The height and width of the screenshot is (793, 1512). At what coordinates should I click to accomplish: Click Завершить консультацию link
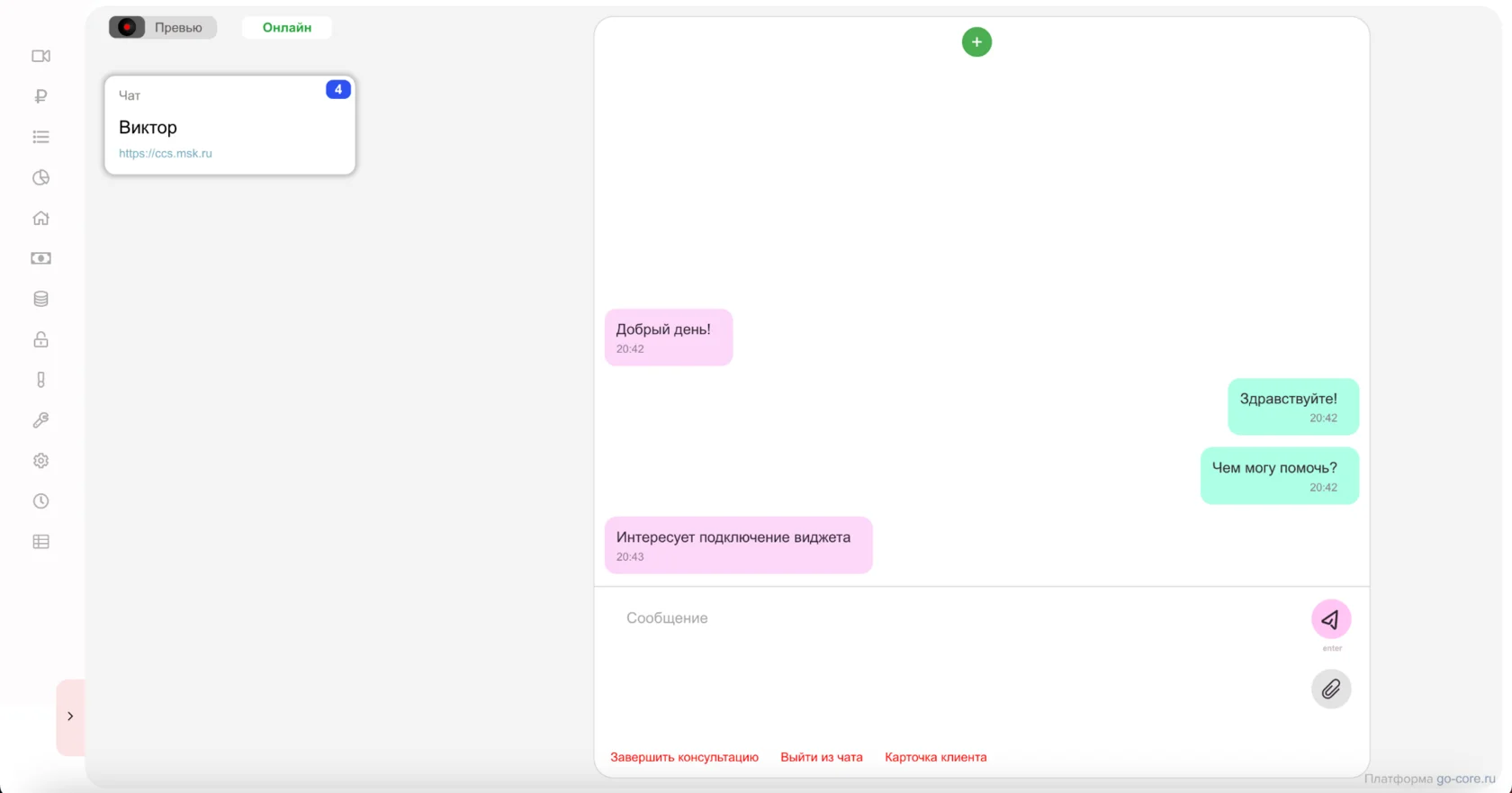[684, 758]
